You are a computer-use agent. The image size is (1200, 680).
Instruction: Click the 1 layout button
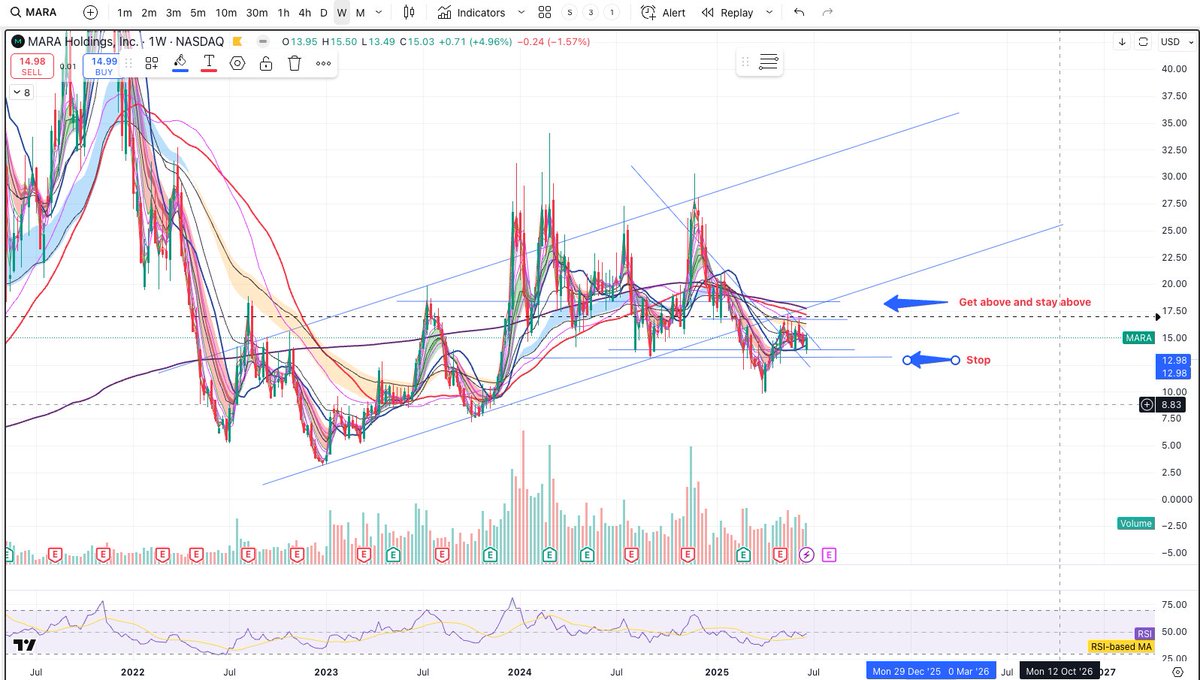point(612,13)
